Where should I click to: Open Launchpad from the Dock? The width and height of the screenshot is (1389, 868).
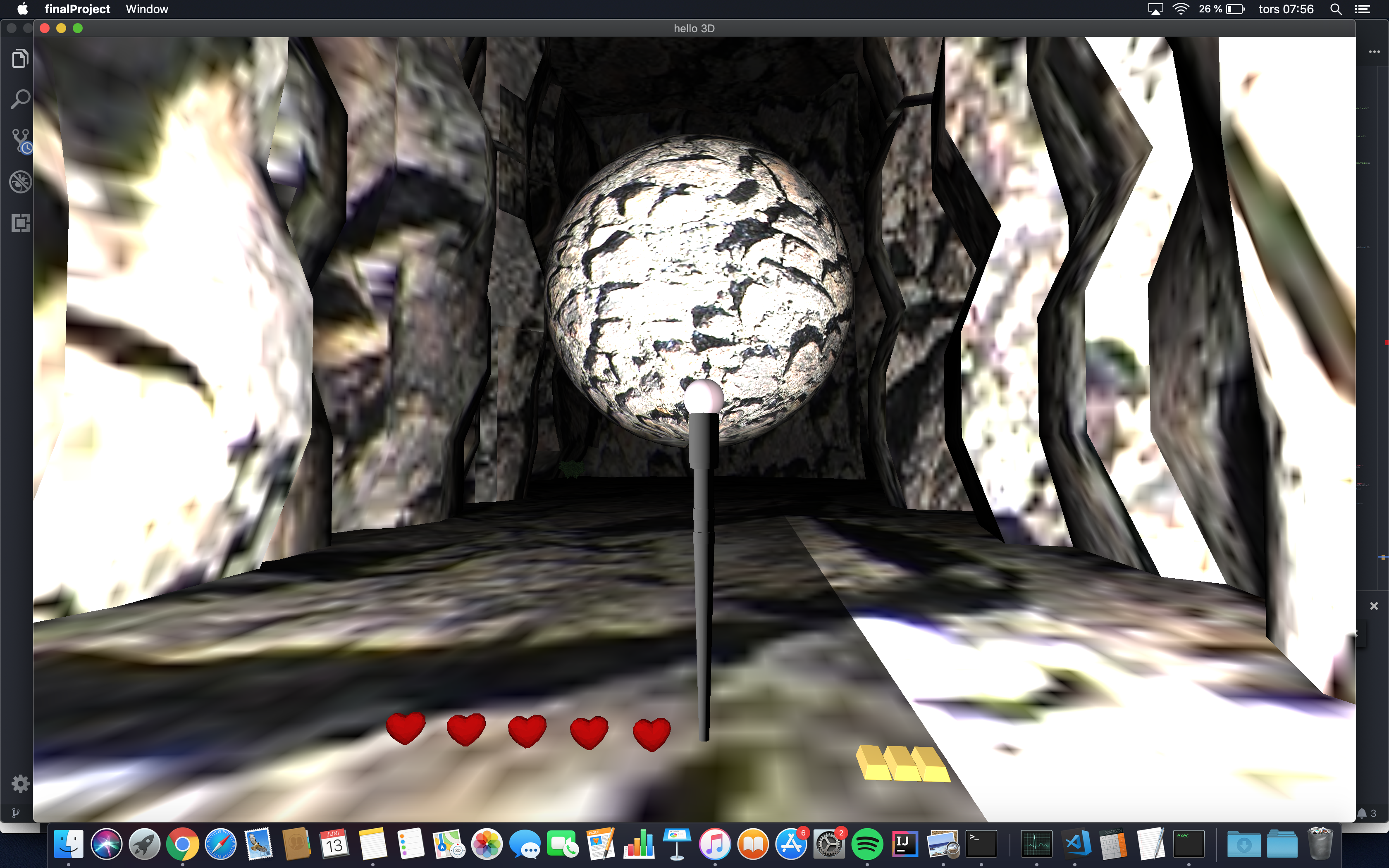(x=144, y=844)
